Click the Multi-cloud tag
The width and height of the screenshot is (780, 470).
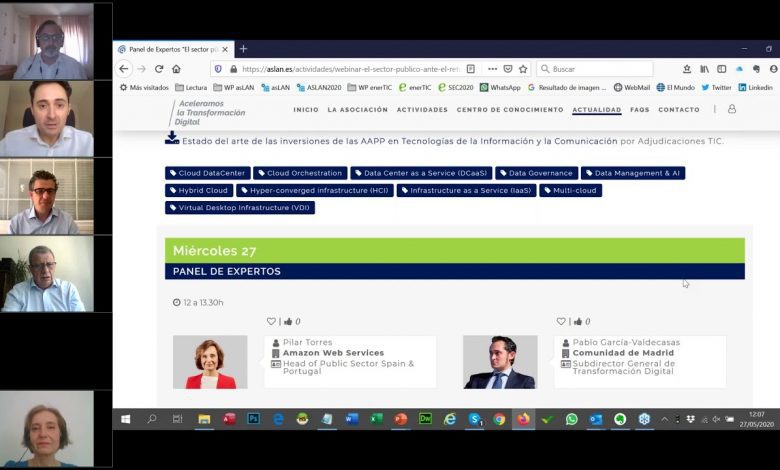571,190
